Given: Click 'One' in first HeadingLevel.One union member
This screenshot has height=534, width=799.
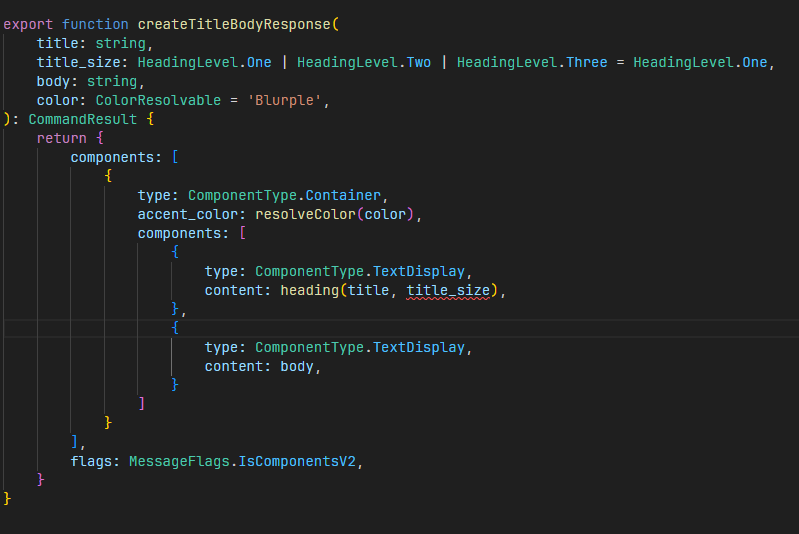Looking at the screenshot, I should 259,62.
